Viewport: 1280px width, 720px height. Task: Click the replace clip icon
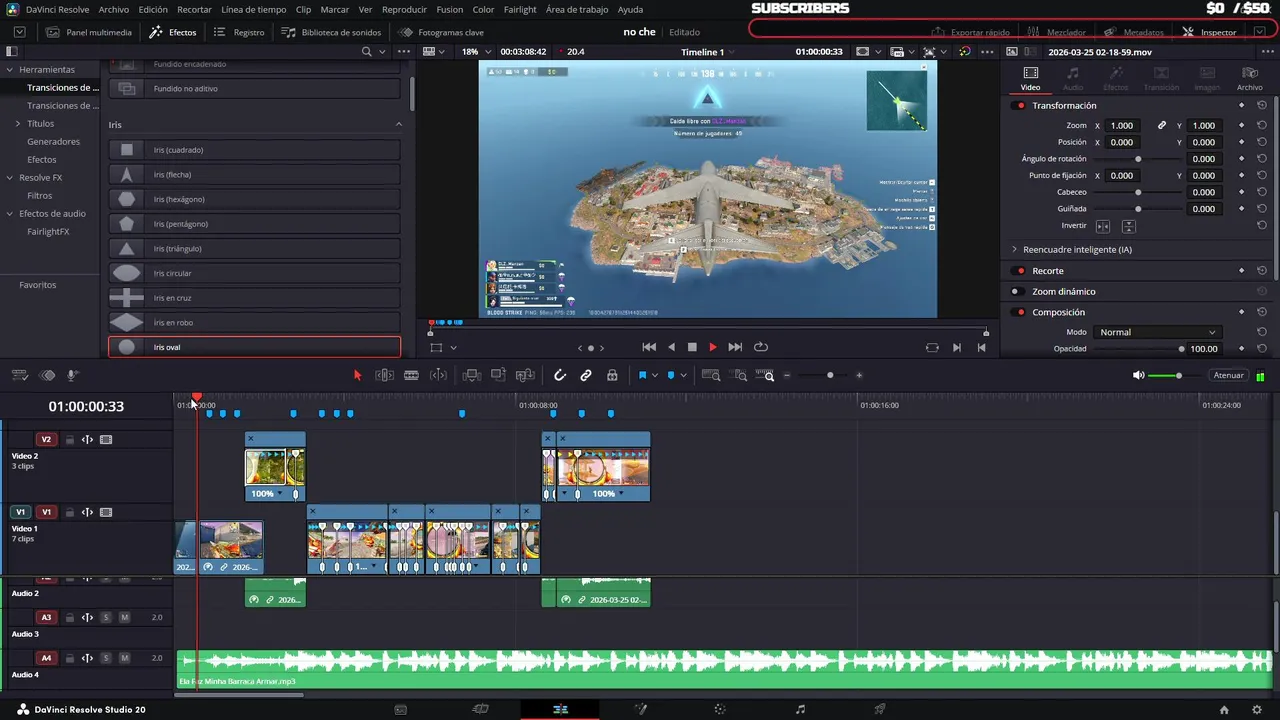pyautogui.click(x=525, y=375)
